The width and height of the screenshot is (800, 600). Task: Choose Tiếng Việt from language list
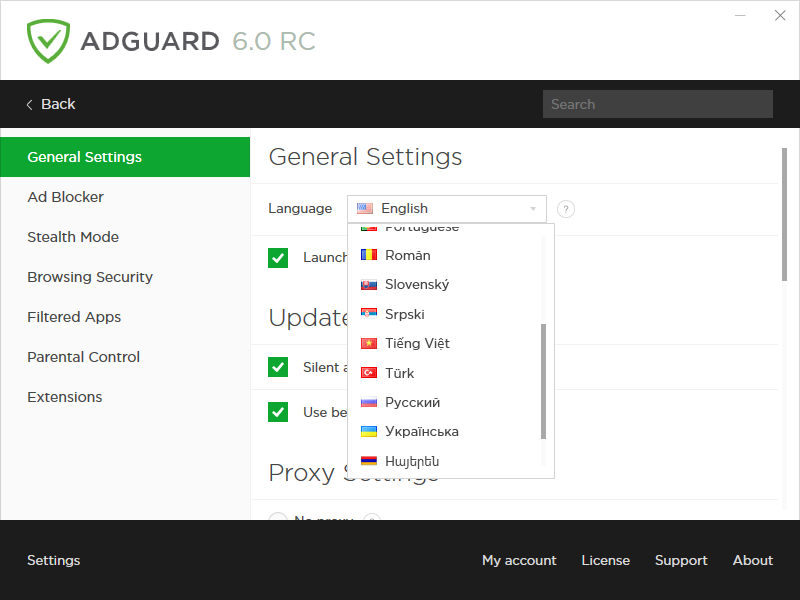click(x=417, y=343)
